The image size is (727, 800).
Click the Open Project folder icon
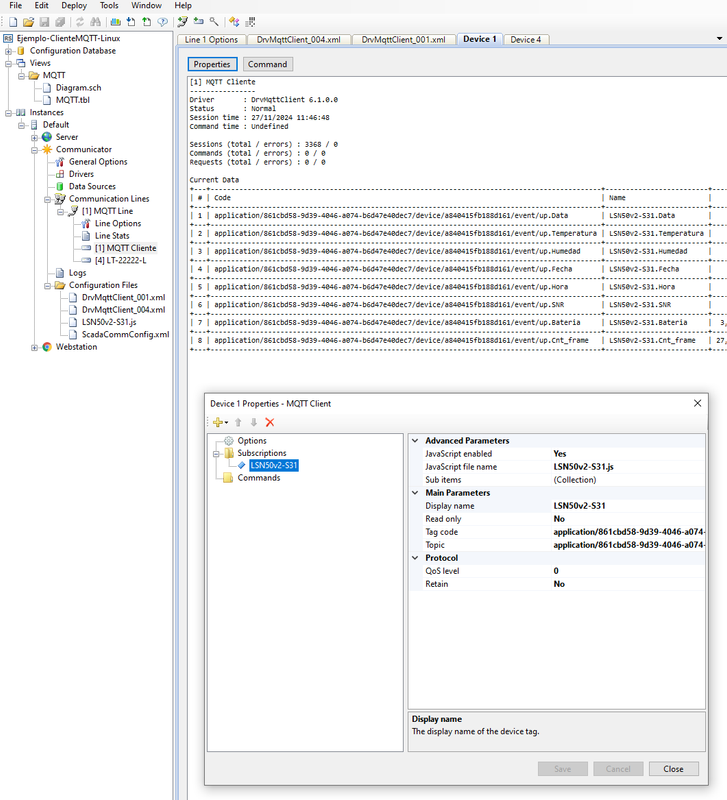tap(29, 22)
